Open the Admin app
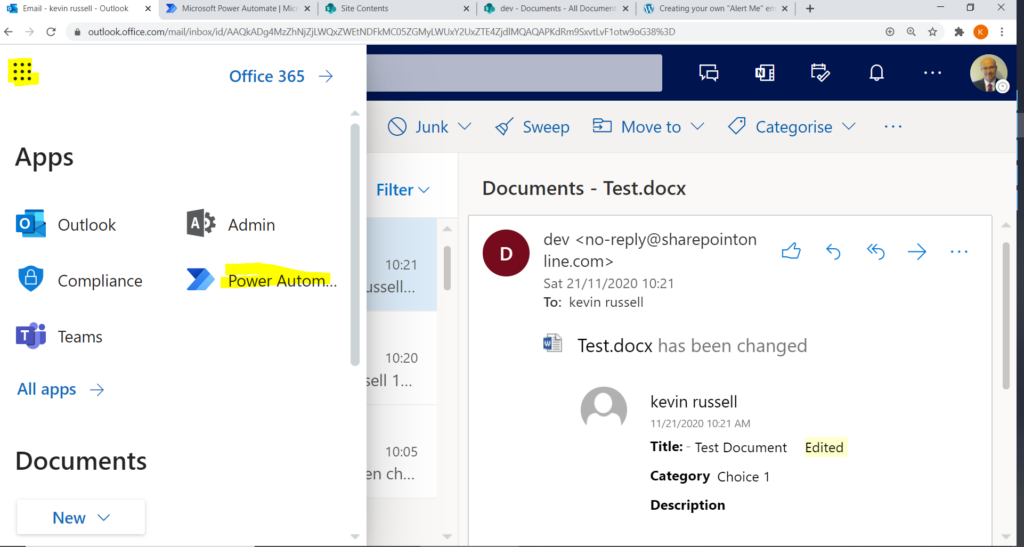The width and height of the screenshot is (1024, 547). pyautogui.click(x=231, y=225)
